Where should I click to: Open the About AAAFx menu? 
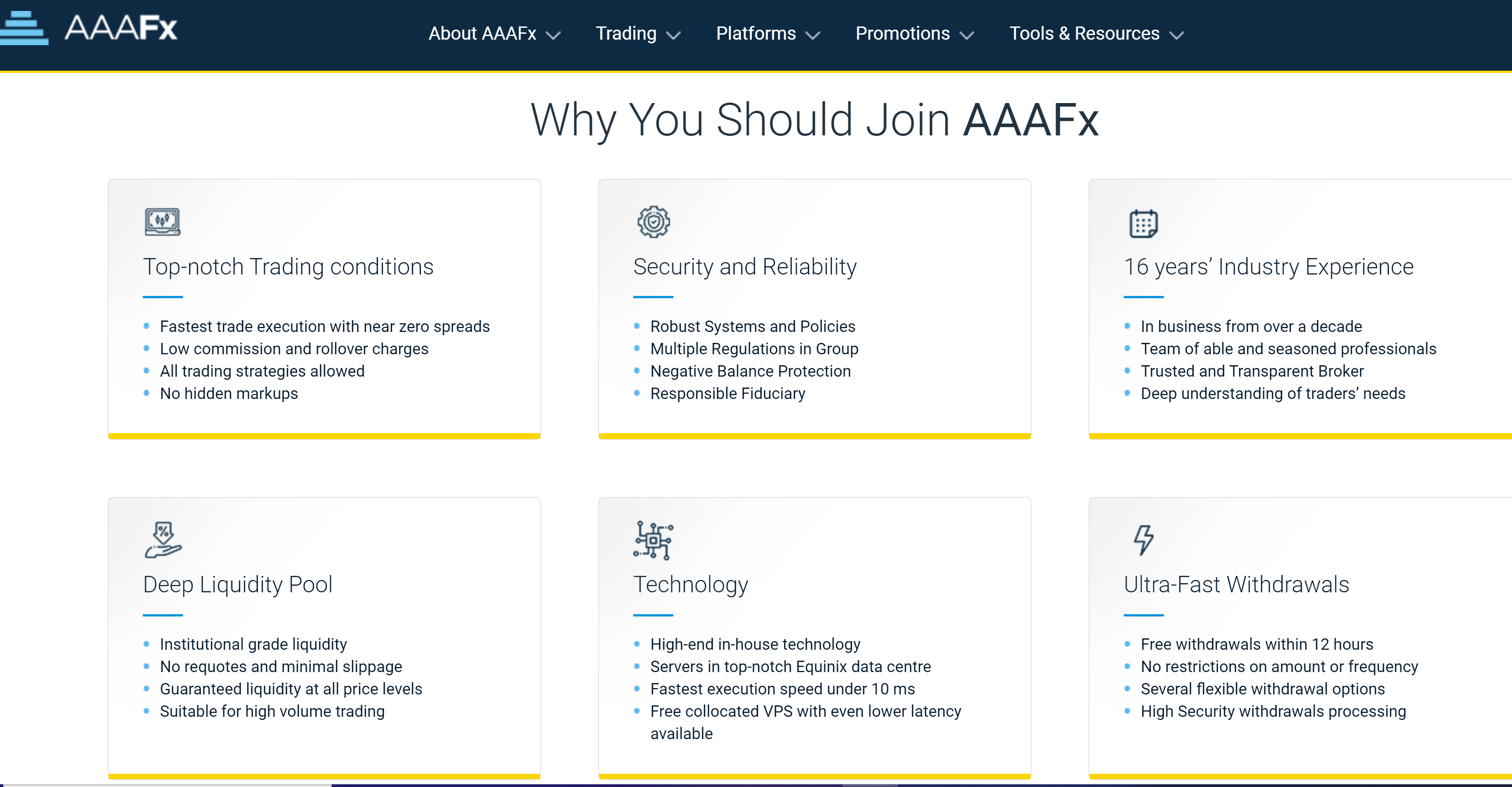[x=482, y=33]
